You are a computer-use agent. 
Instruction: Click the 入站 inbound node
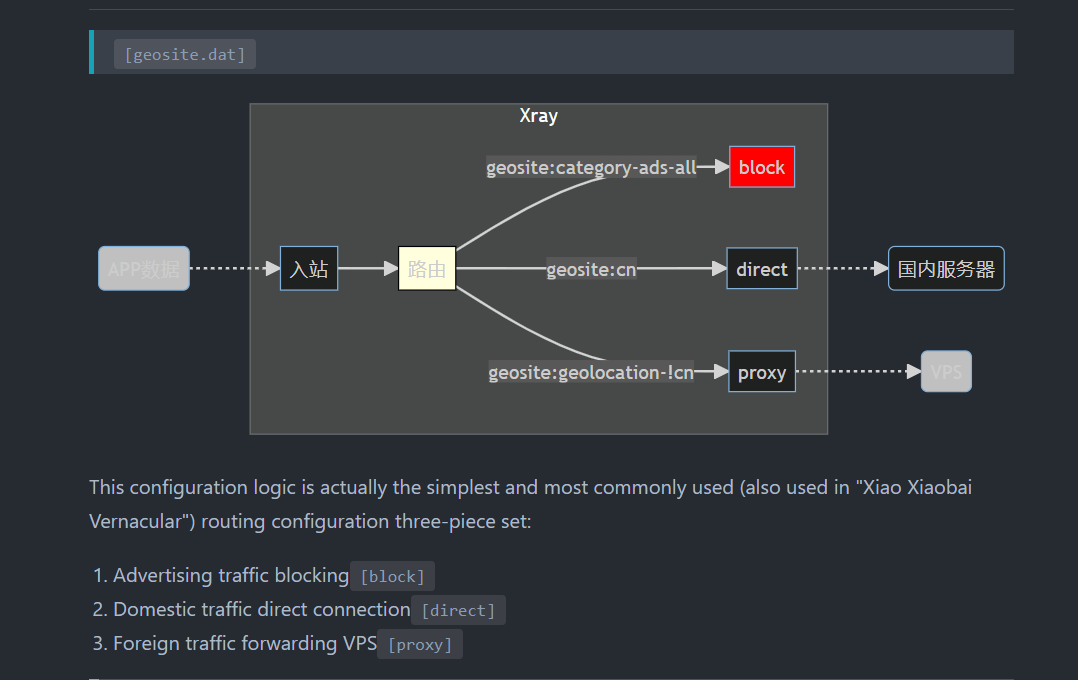pos(308,268)
